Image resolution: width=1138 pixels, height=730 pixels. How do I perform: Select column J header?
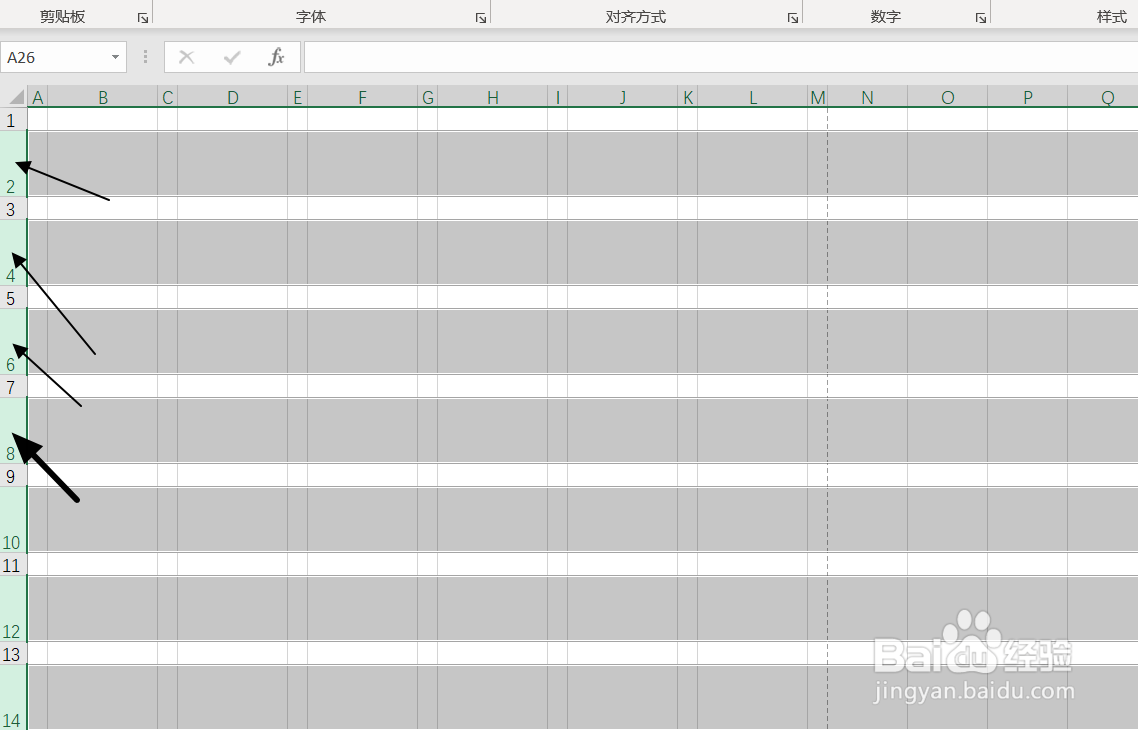coord(622,97)
